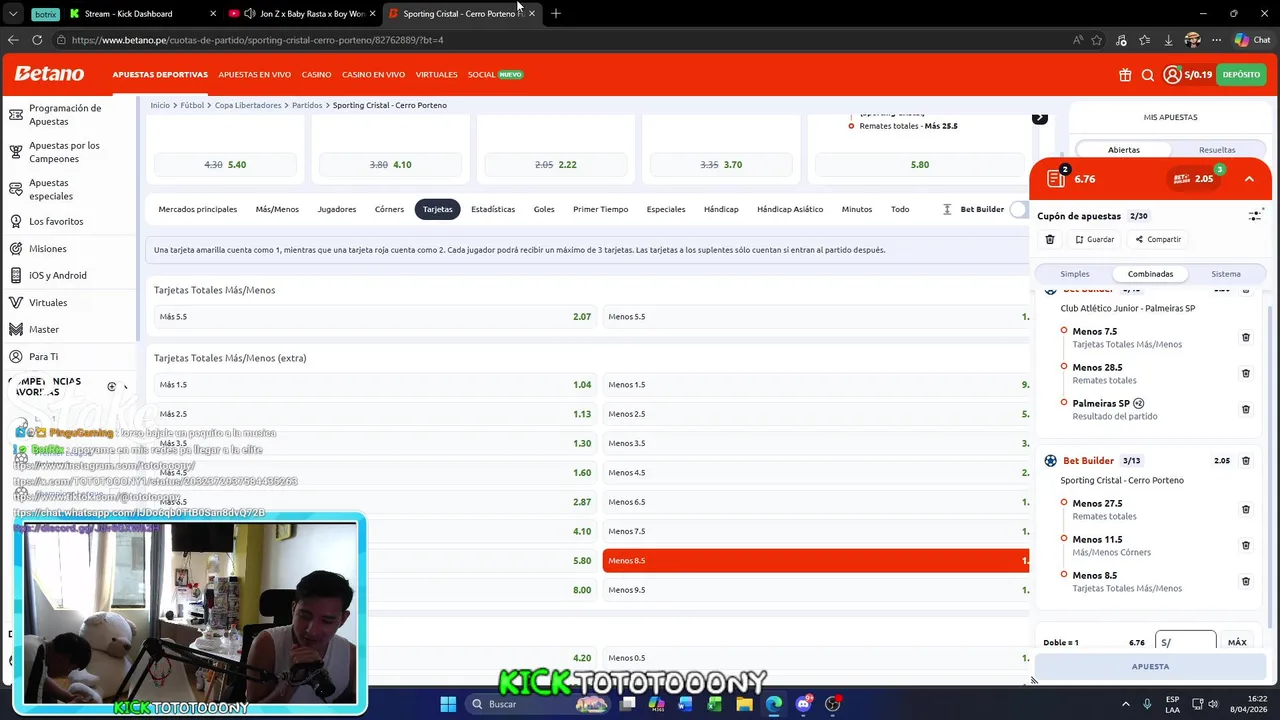Open the browser profile avatar
This screenshot has width=1280, height=720.
point(1192,40)
